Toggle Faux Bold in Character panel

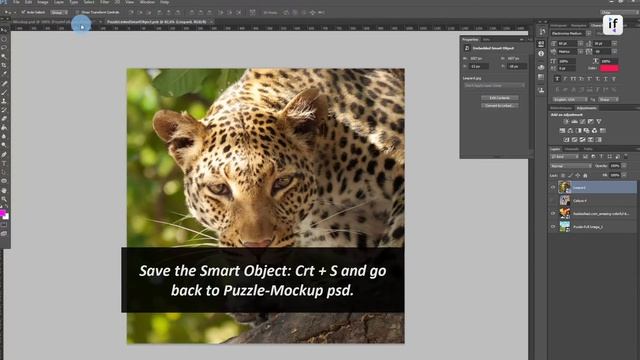558,79
